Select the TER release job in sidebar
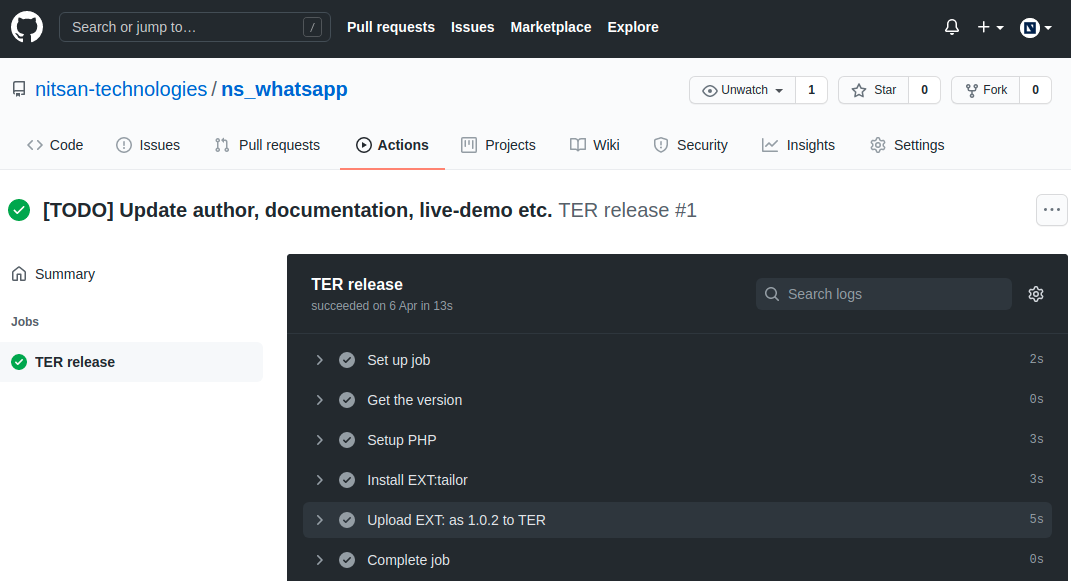 tap(77, 361)
